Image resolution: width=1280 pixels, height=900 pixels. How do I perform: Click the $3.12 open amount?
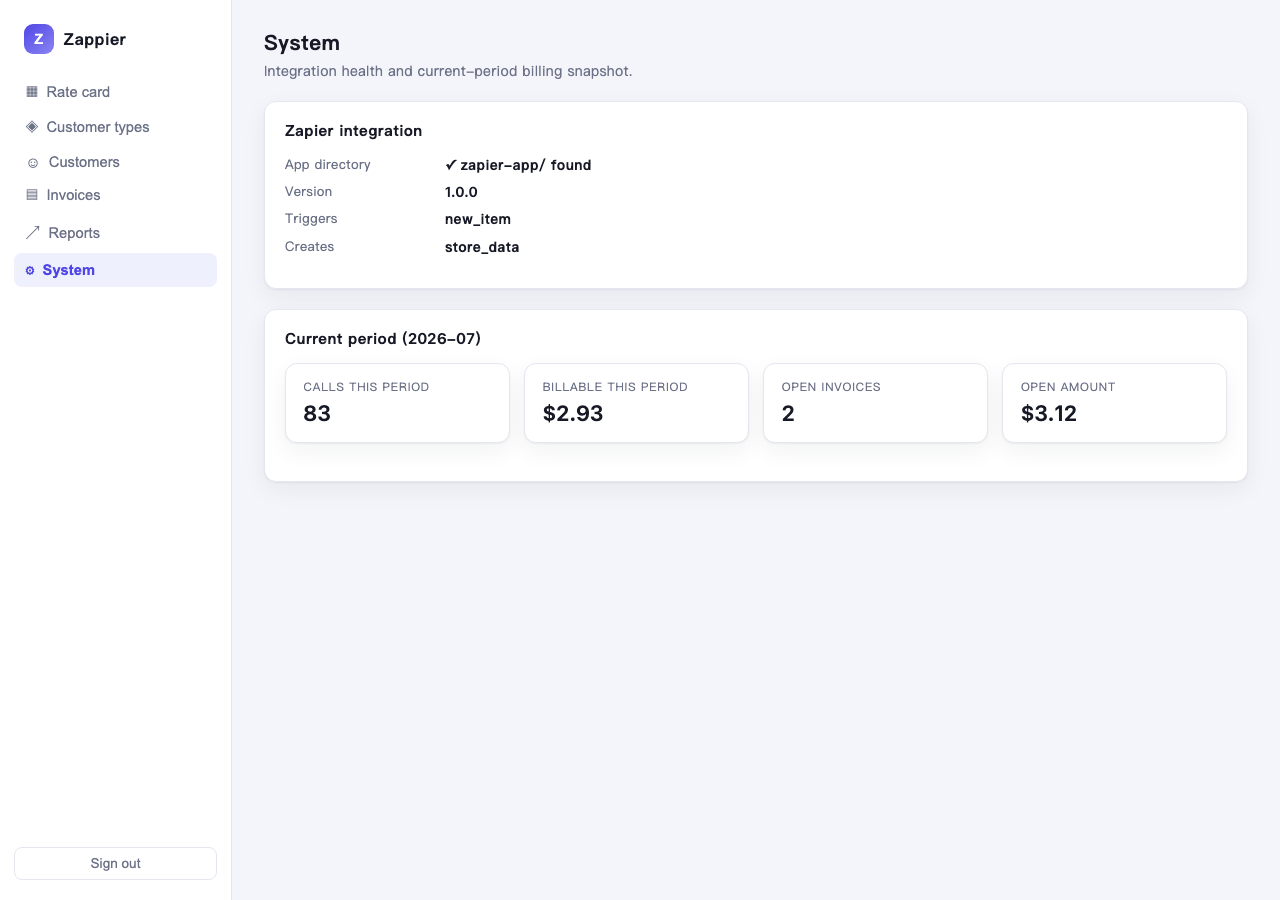point(1049,414)
